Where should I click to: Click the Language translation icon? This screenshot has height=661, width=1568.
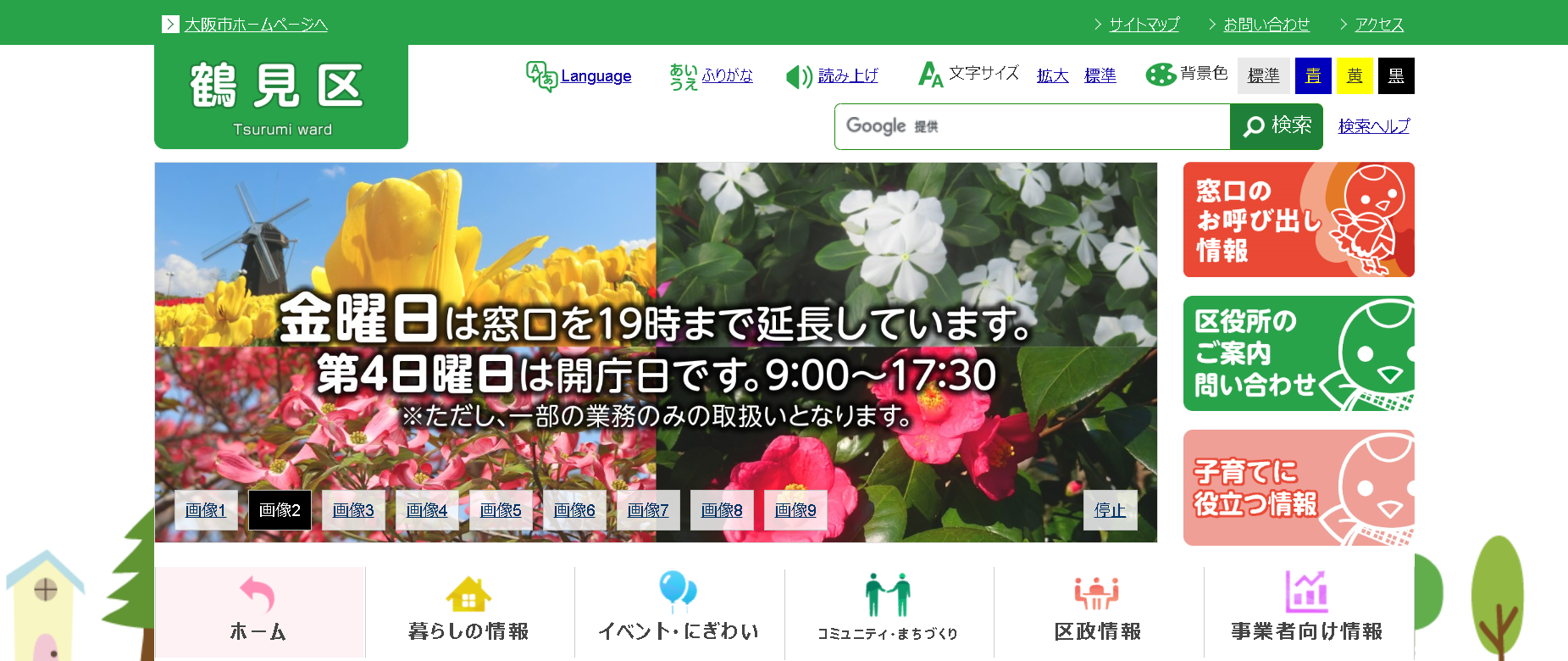pos(541,76)
